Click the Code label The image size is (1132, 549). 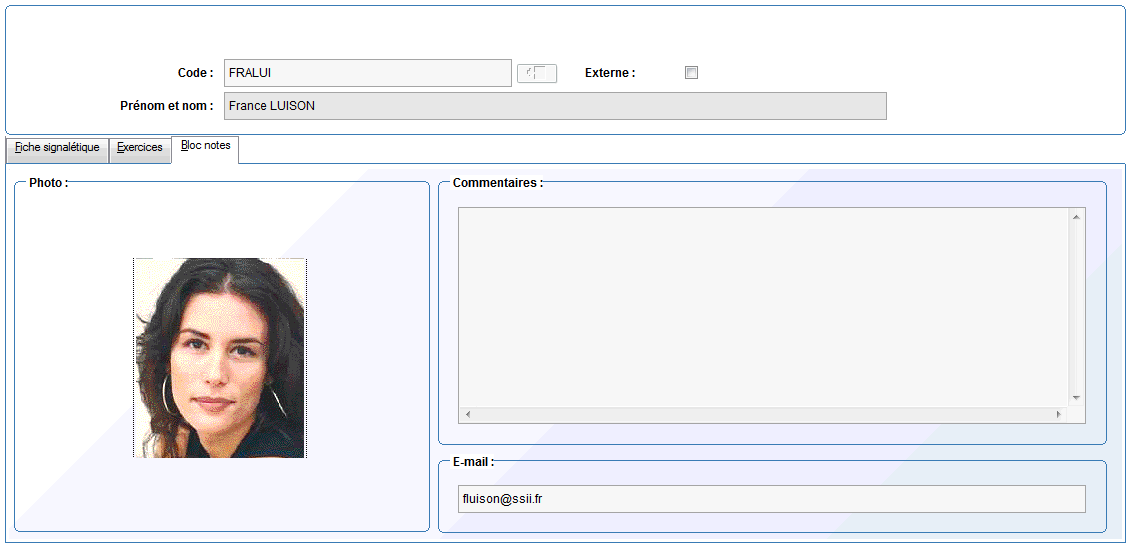[x=196, y=73]
